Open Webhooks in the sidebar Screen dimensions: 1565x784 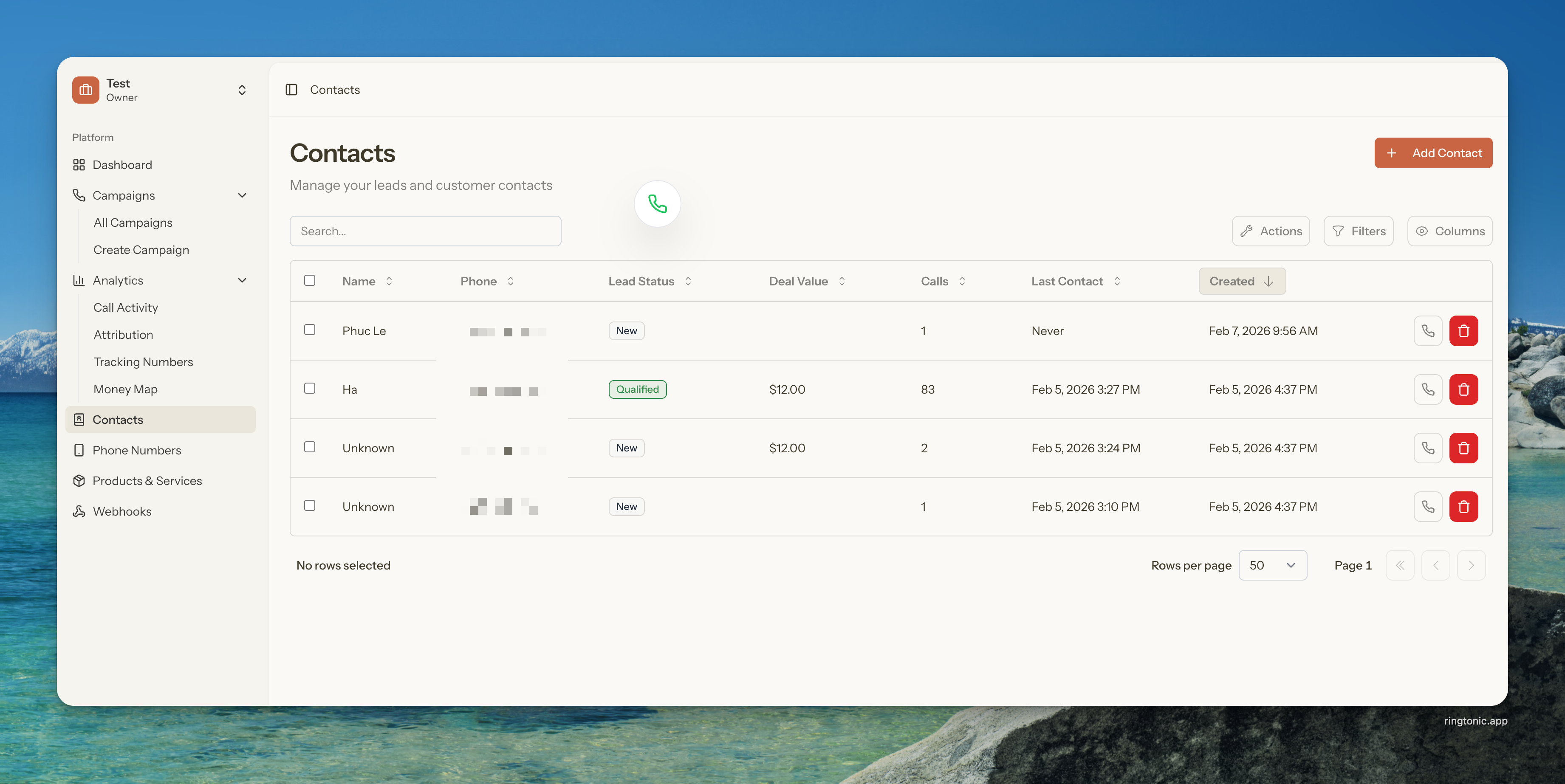click(121, 511)
